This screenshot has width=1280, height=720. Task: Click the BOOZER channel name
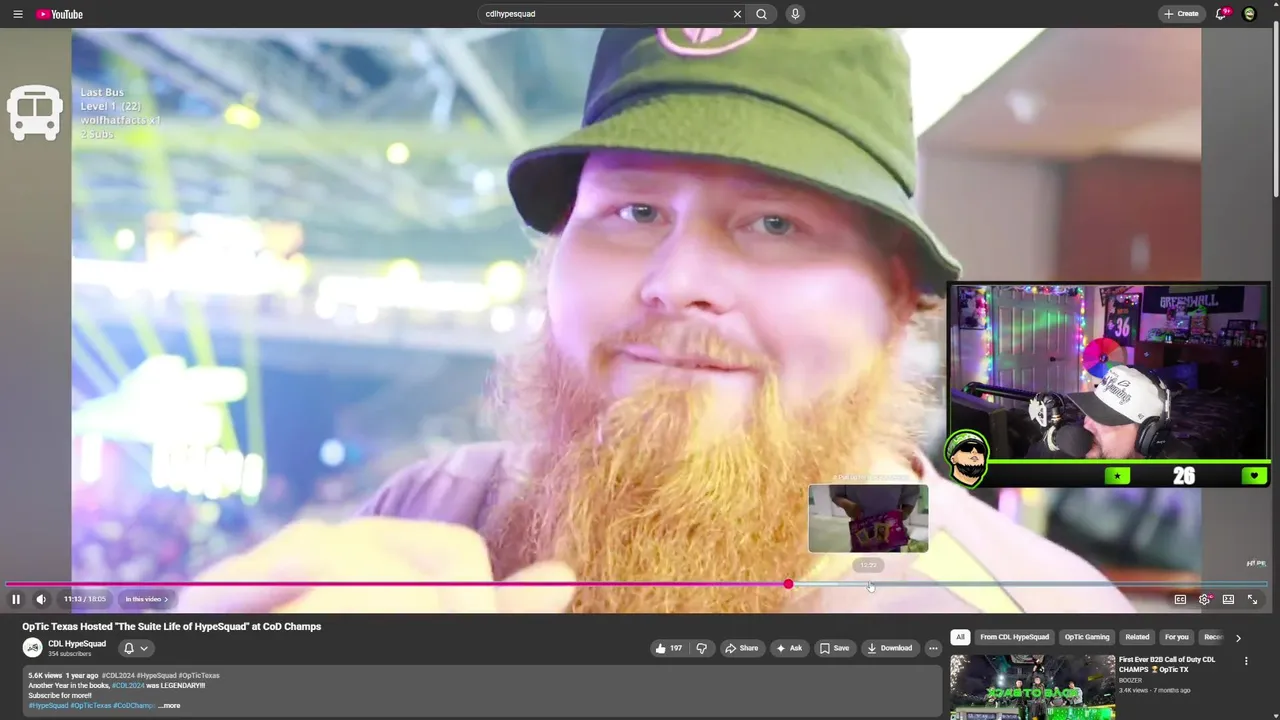click(x=1130, y=680)
